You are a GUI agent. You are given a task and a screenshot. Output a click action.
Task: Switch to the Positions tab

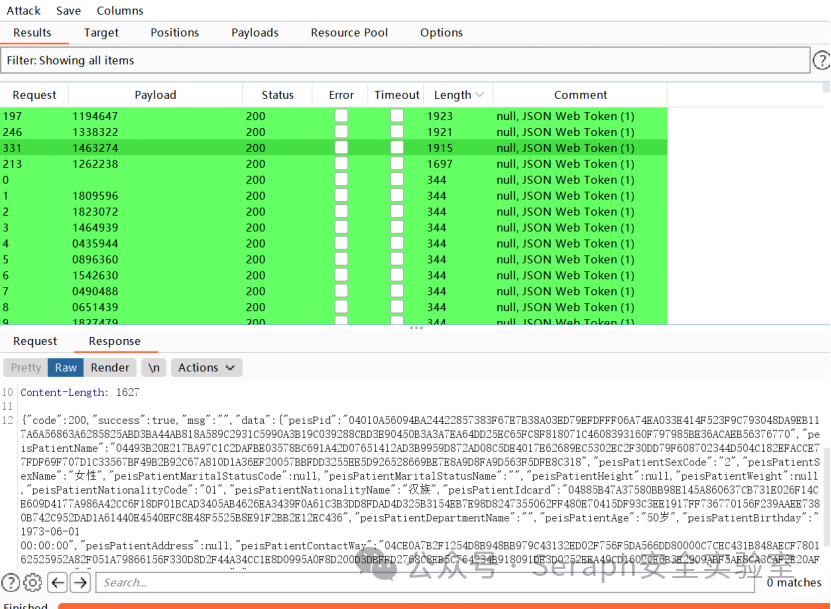[174, 32]
